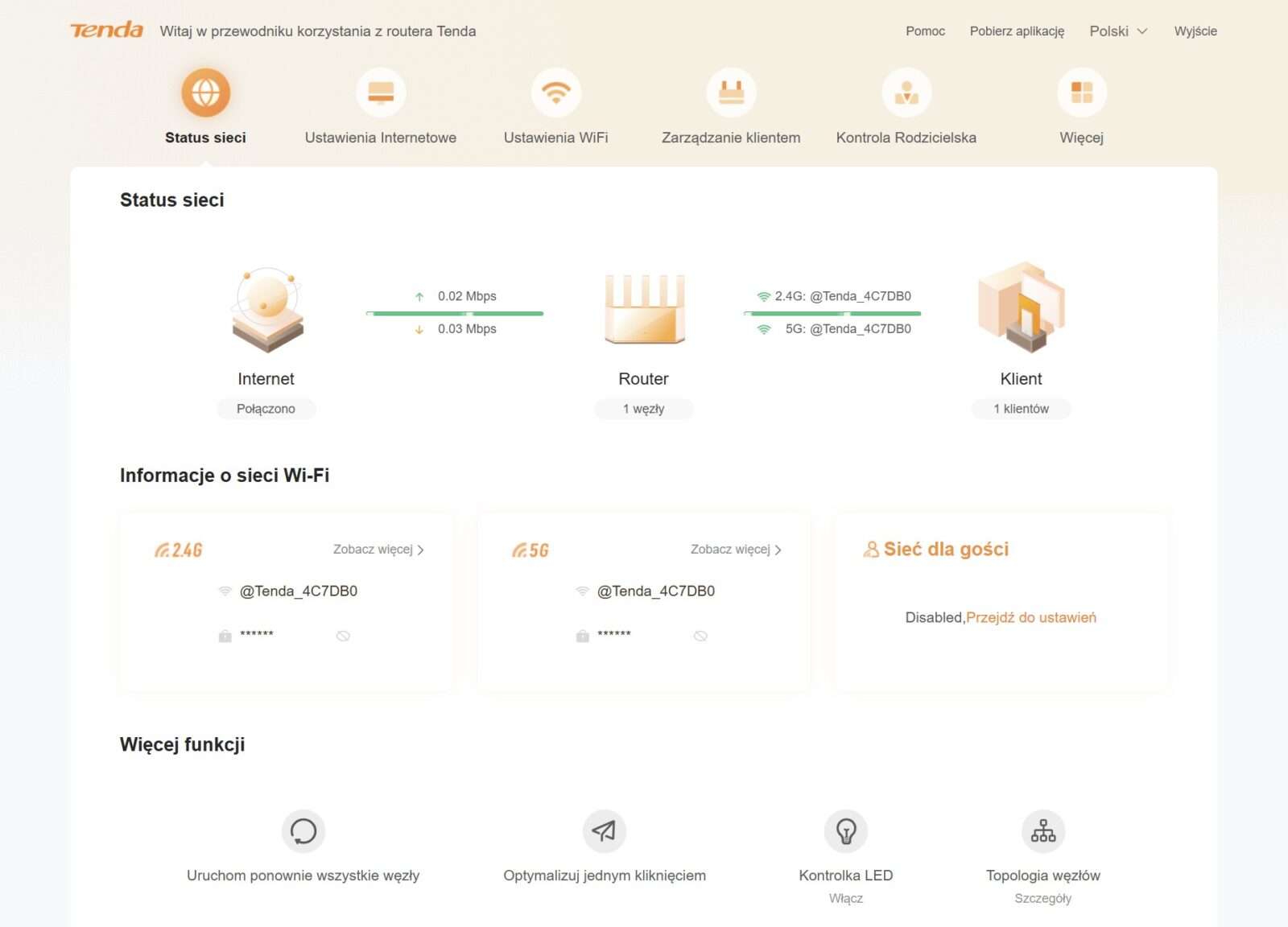The image size is (1288, 927).
Task: Open Kontrola Rodzicielska icon
Action: pos(906,93)
